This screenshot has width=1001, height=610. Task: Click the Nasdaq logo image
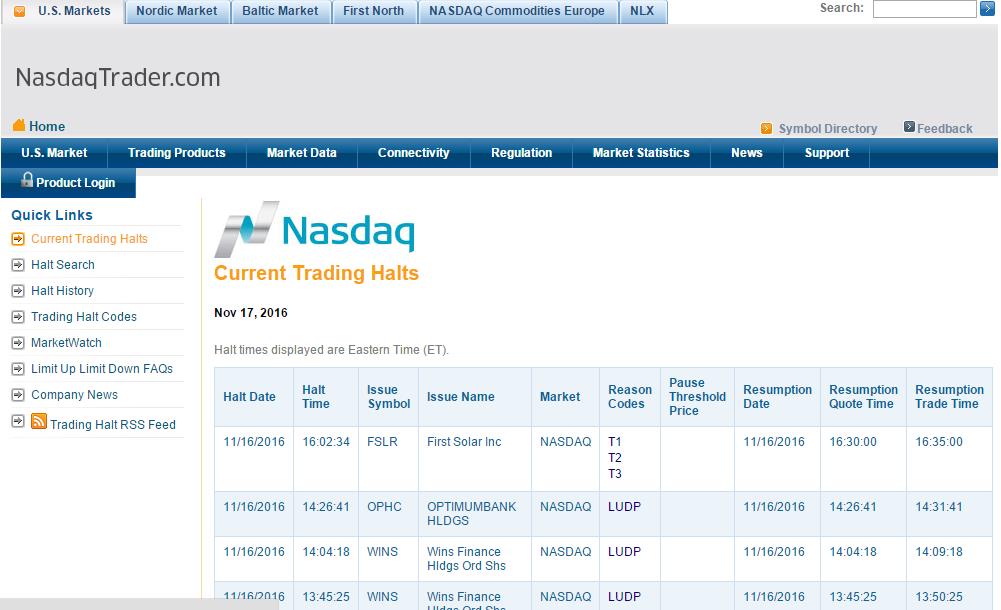315,228
